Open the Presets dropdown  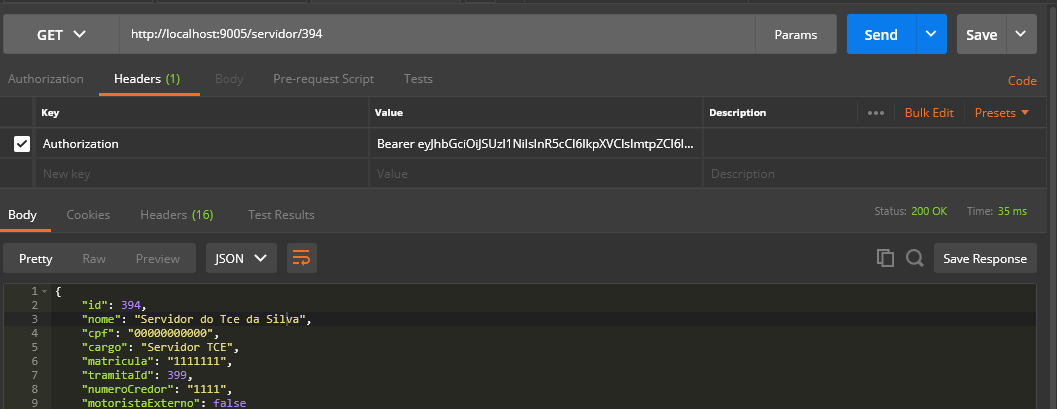1002,113
